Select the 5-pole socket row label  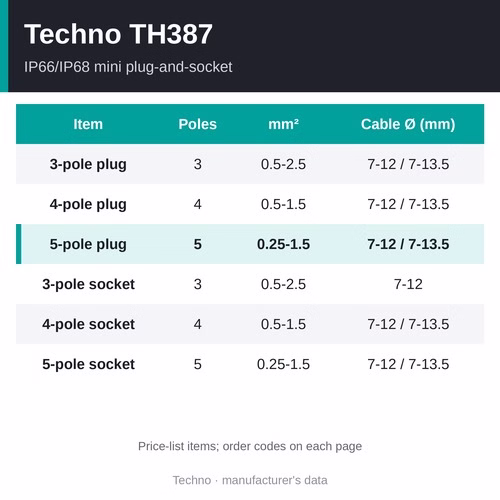click(x=88, y=364)
